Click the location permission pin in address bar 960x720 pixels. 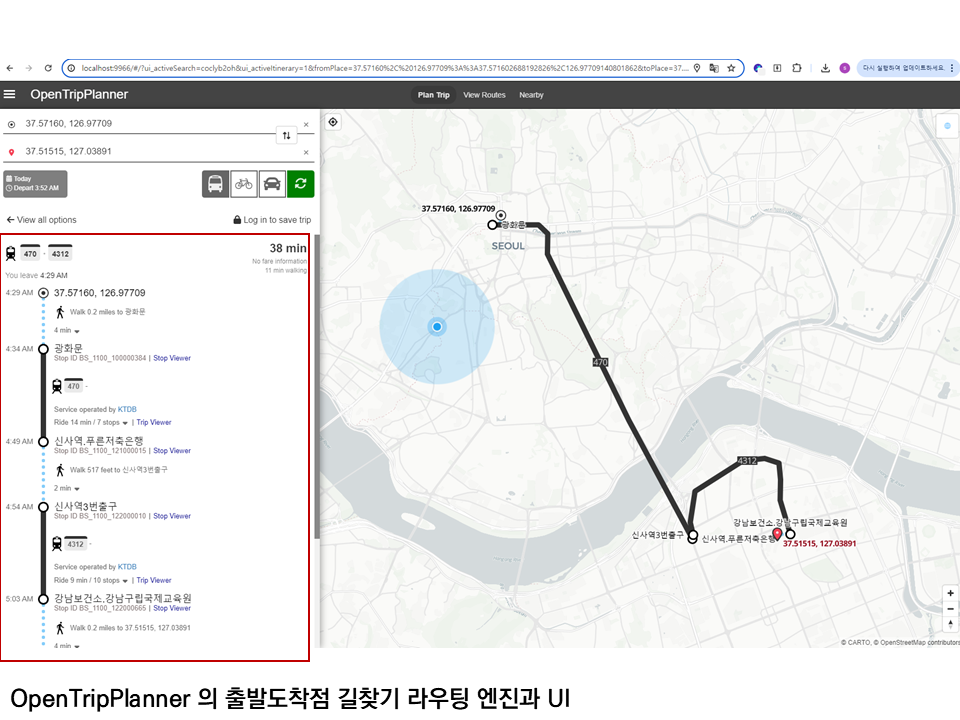pos(697,68)
